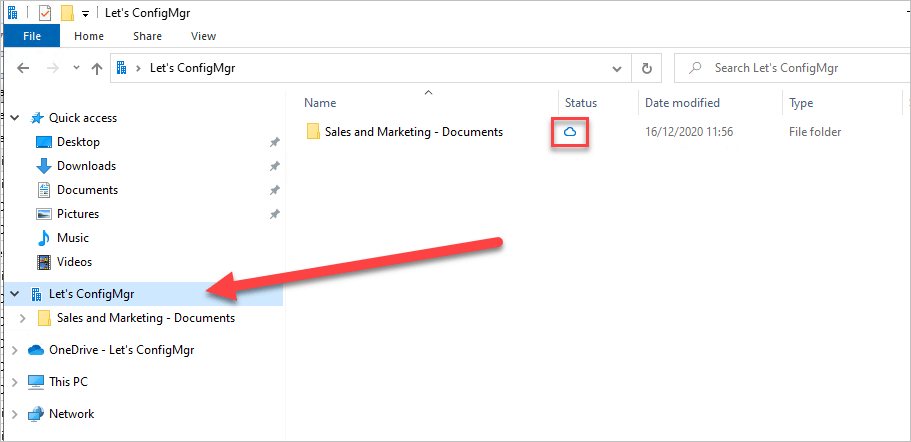Go back with the back arrow
Viewport: 911px width, 442px height.
[x=23, y=68]
